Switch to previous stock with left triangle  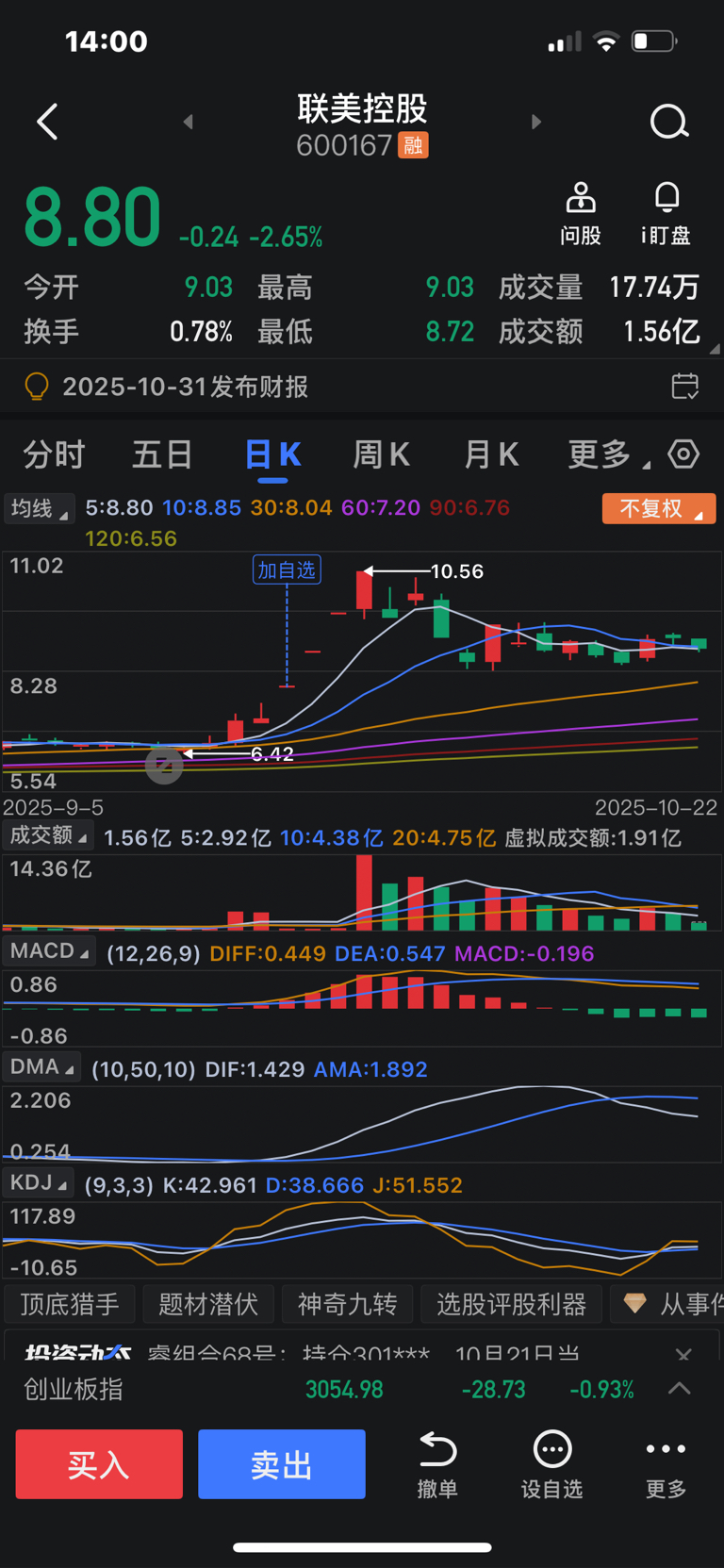188,122
